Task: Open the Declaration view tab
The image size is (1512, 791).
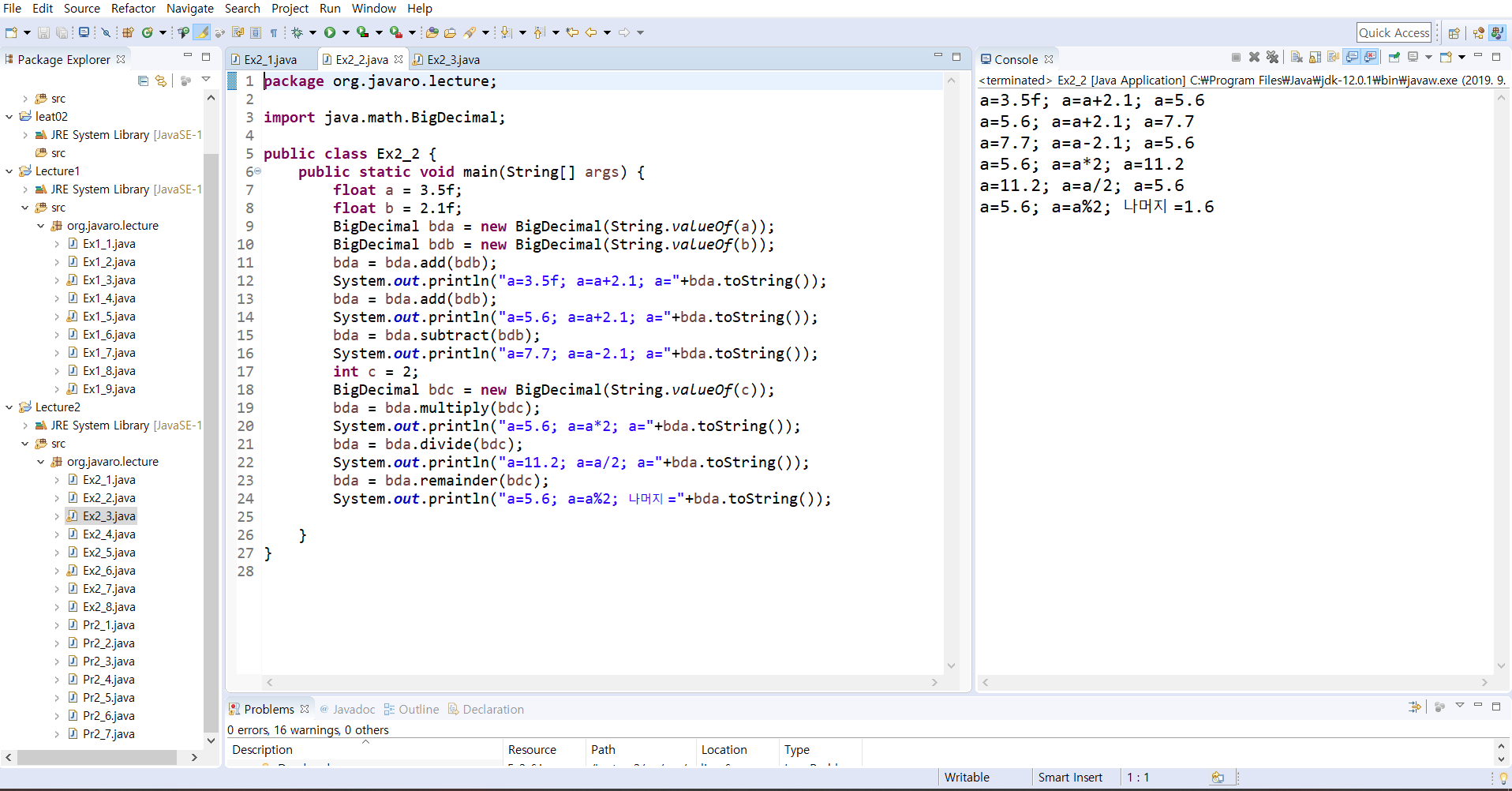Action: (486, 709)
